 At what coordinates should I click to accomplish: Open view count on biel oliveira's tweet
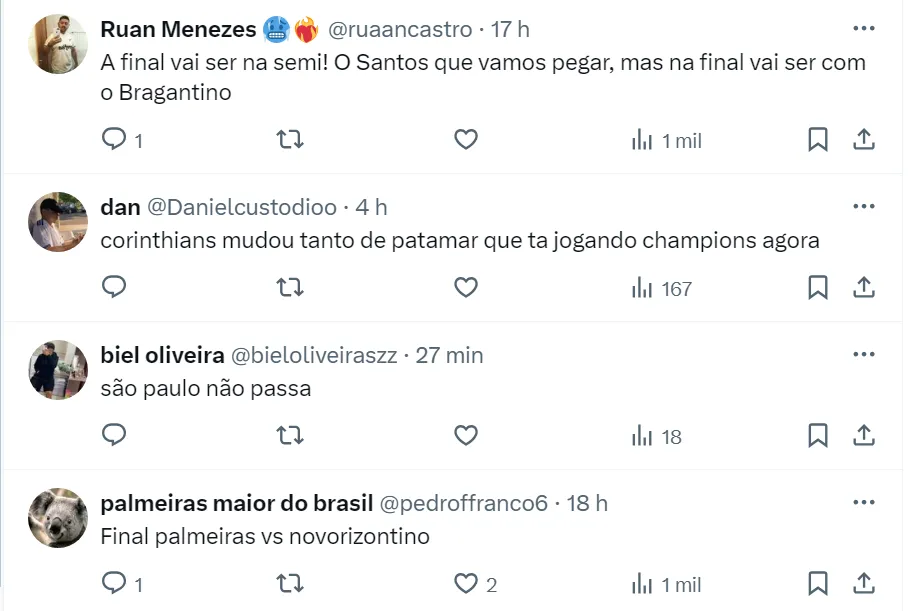tap(656, 435)
